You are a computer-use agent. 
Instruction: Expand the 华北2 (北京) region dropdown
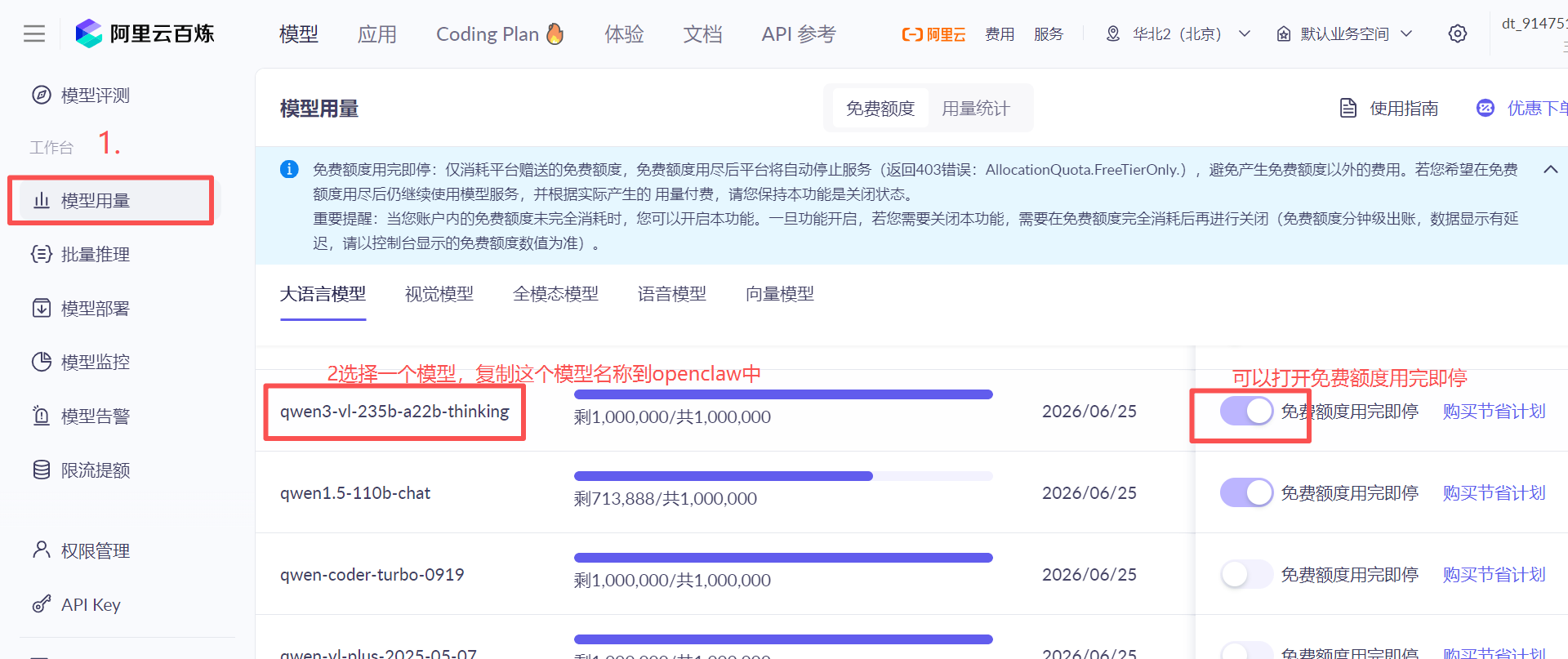[x=1245, y=33]
